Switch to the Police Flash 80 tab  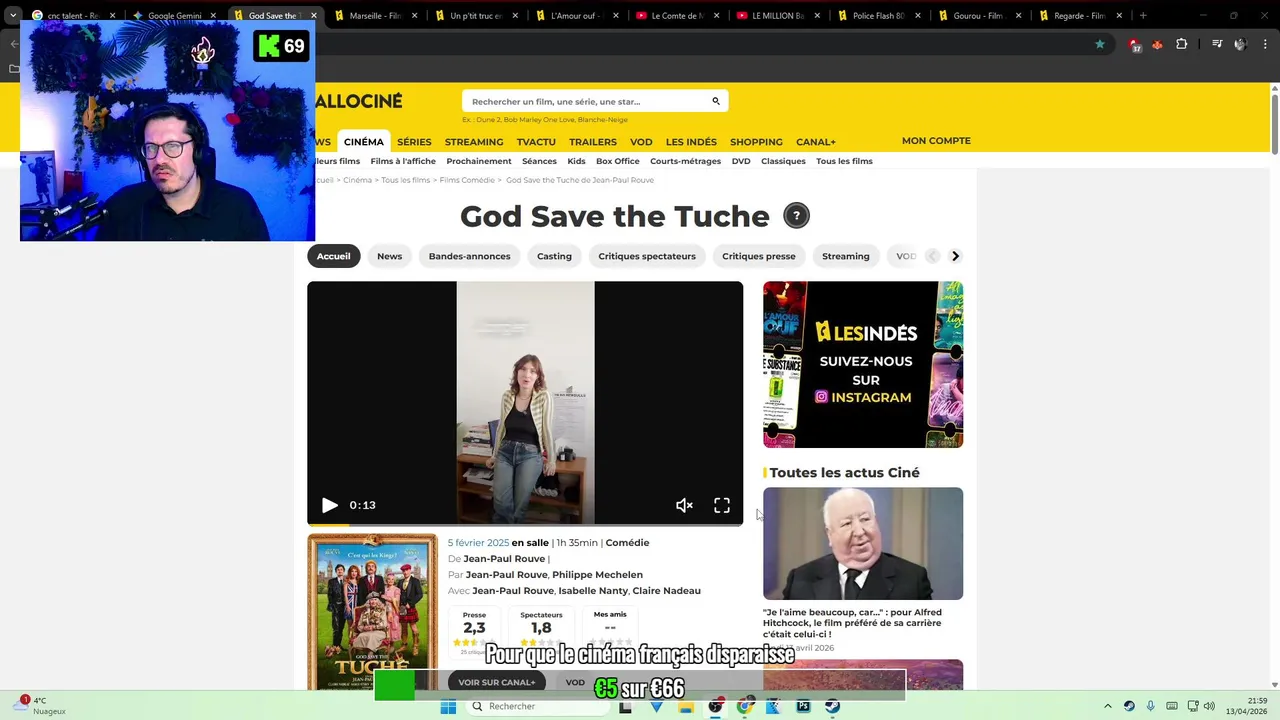coord(877,16)
